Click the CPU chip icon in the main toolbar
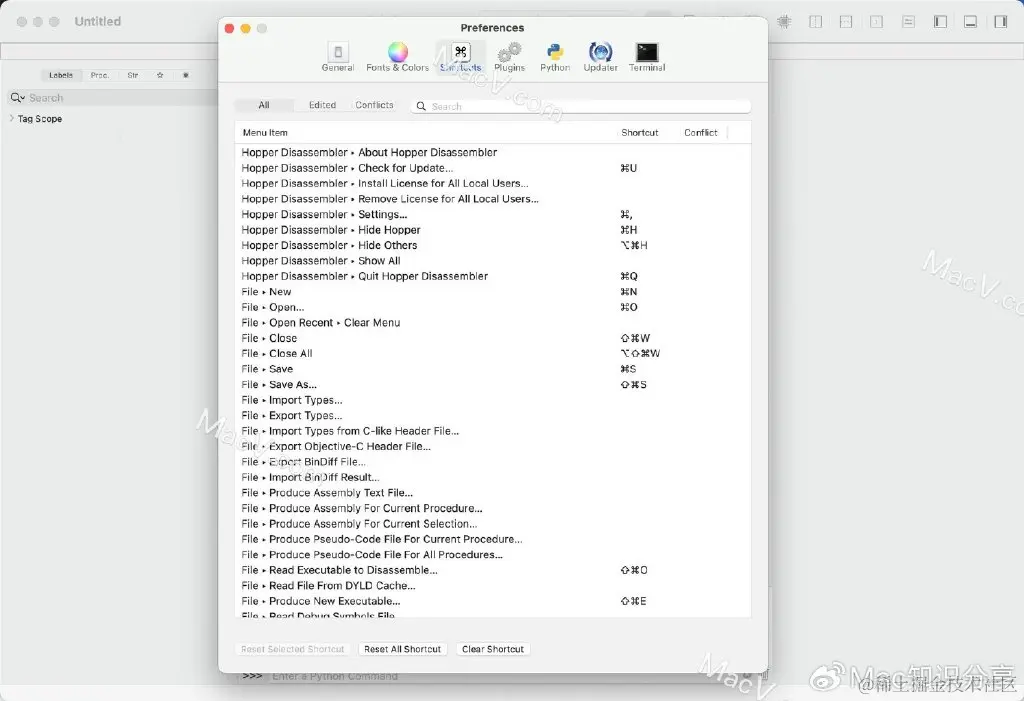Image resolution: width=1024 pixels, height=701 pixels. (x=784, y=22)
